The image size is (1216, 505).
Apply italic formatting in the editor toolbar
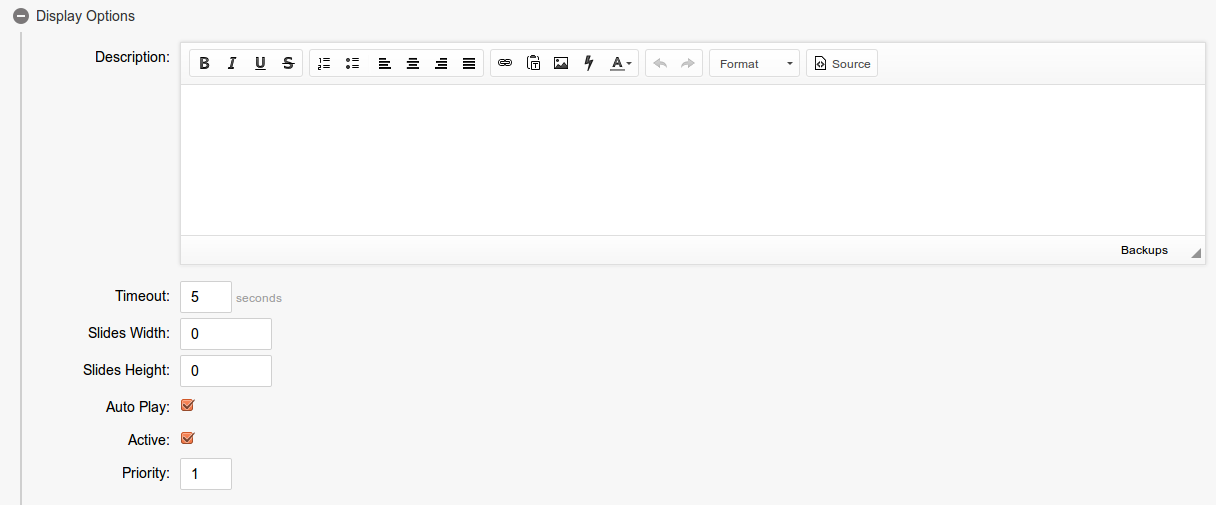pos(232,64)
